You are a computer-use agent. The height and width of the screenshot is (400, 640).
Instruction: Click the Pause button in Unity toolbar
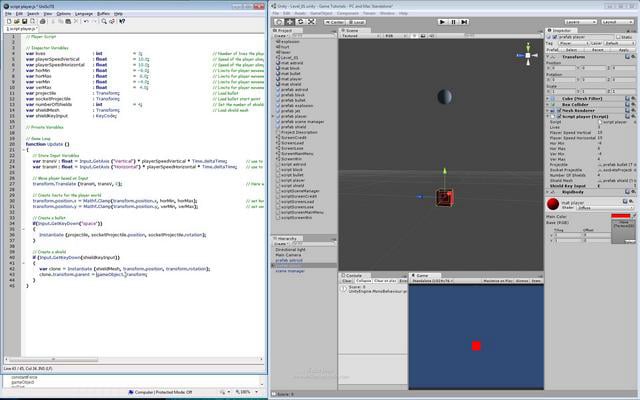tap(453, 22)
